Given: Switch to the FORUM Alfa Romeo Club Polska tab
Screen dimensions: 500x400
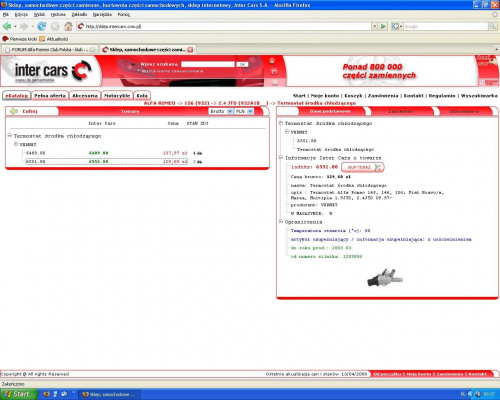Looking at the screenshot, I should pos(50,50).
